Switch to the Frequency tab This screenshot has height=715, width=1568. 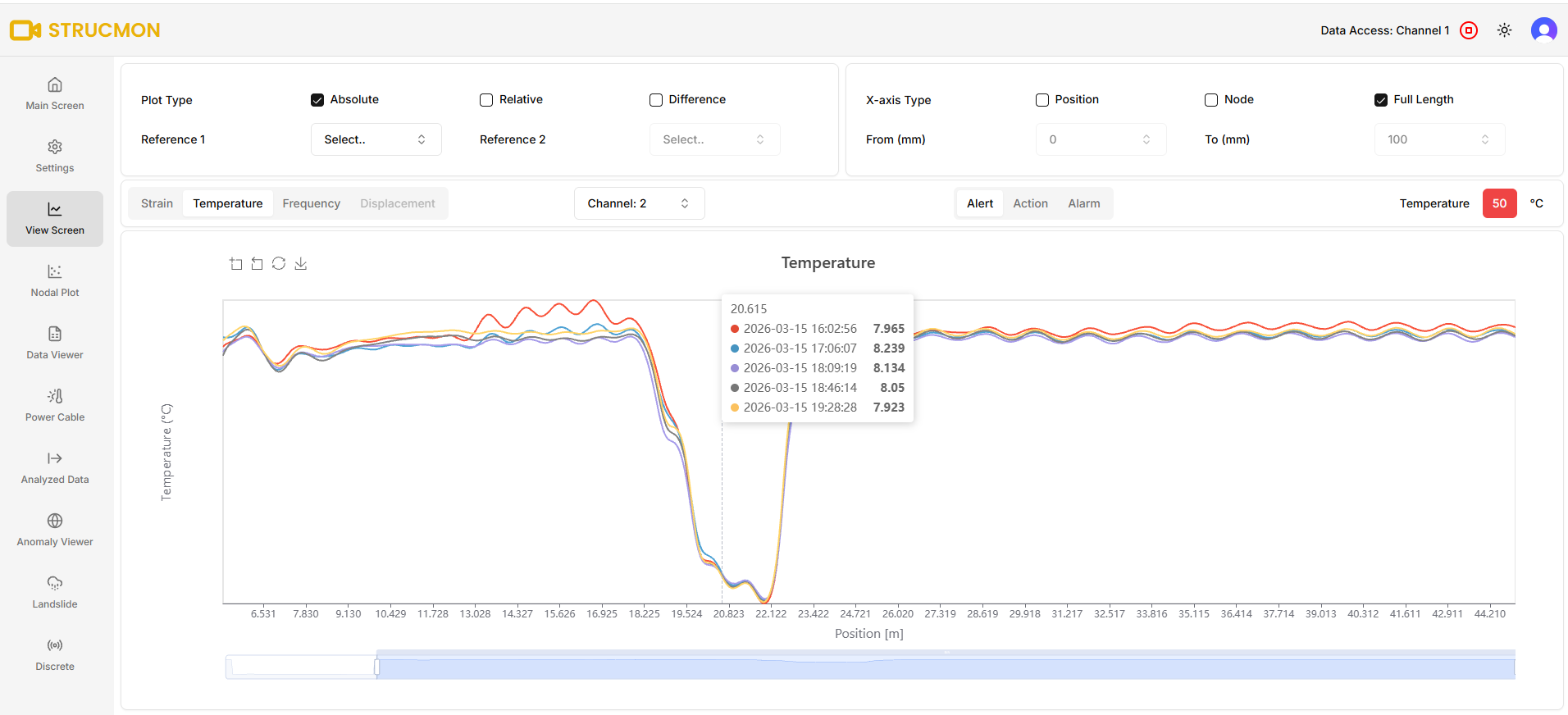click(x=311, y=203)
